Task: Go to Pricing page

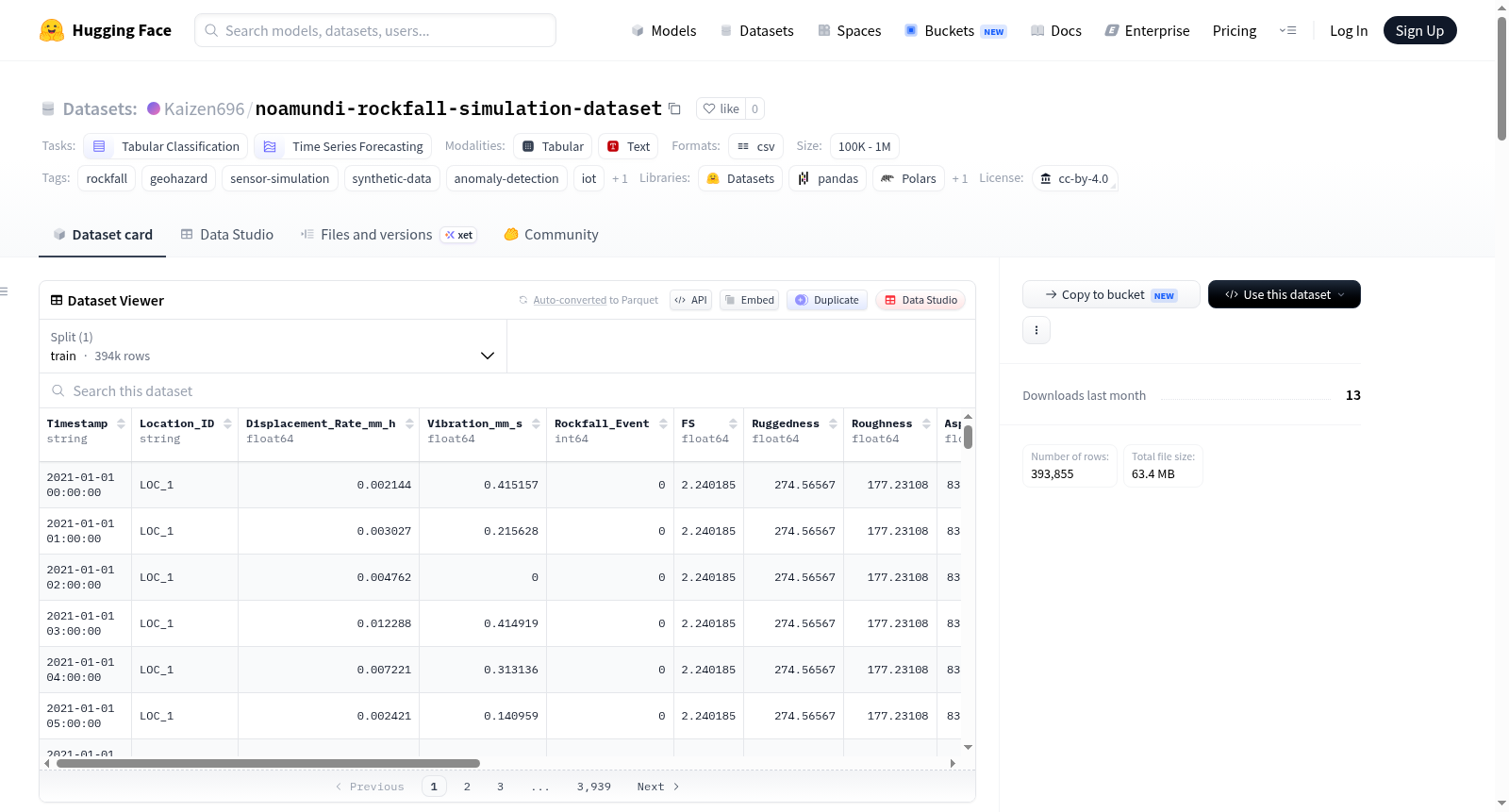Action: (x=1235, y=30)
